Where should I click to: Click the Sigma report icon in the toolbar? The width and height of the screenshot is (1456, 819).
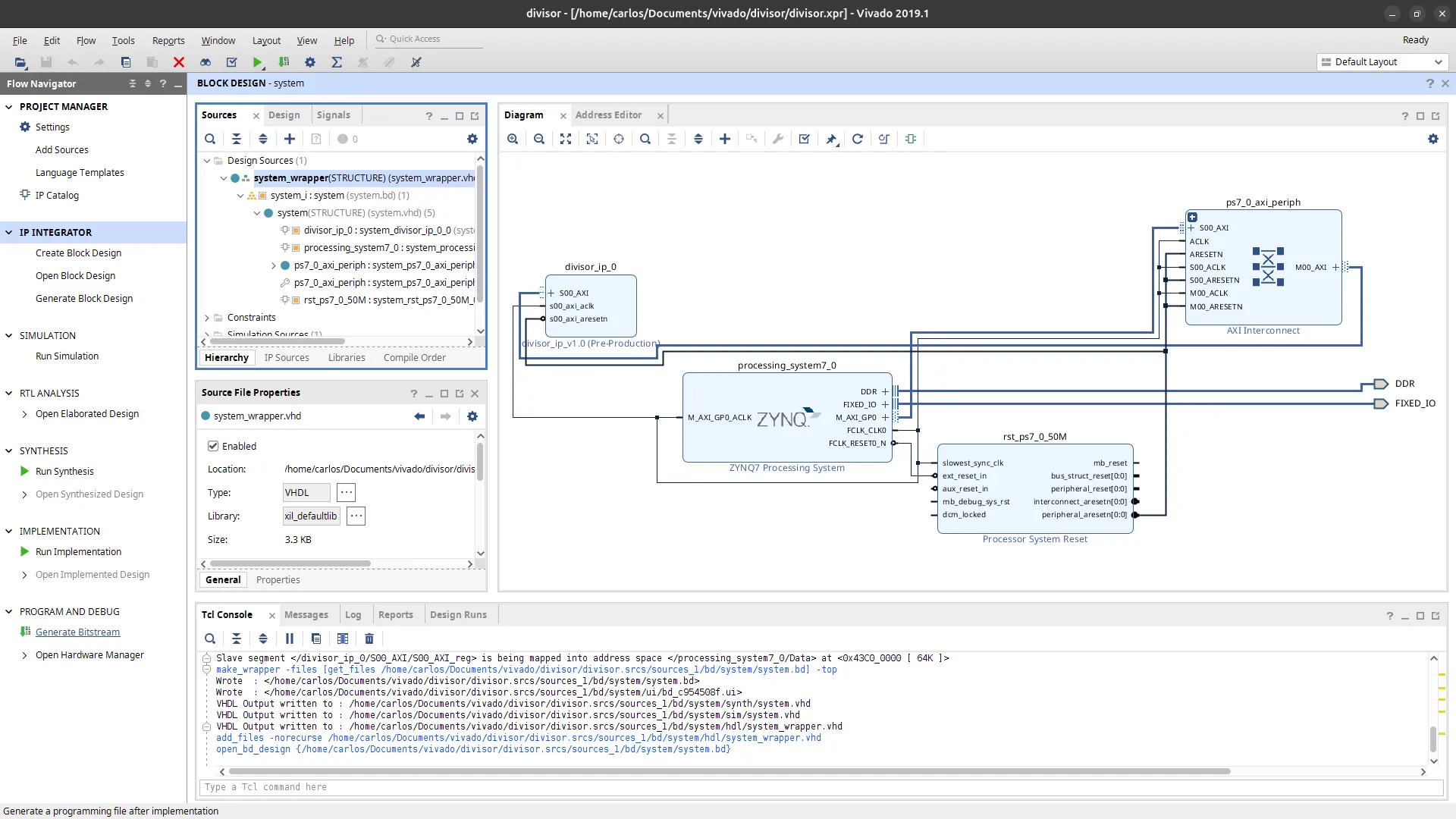[337, 62]
